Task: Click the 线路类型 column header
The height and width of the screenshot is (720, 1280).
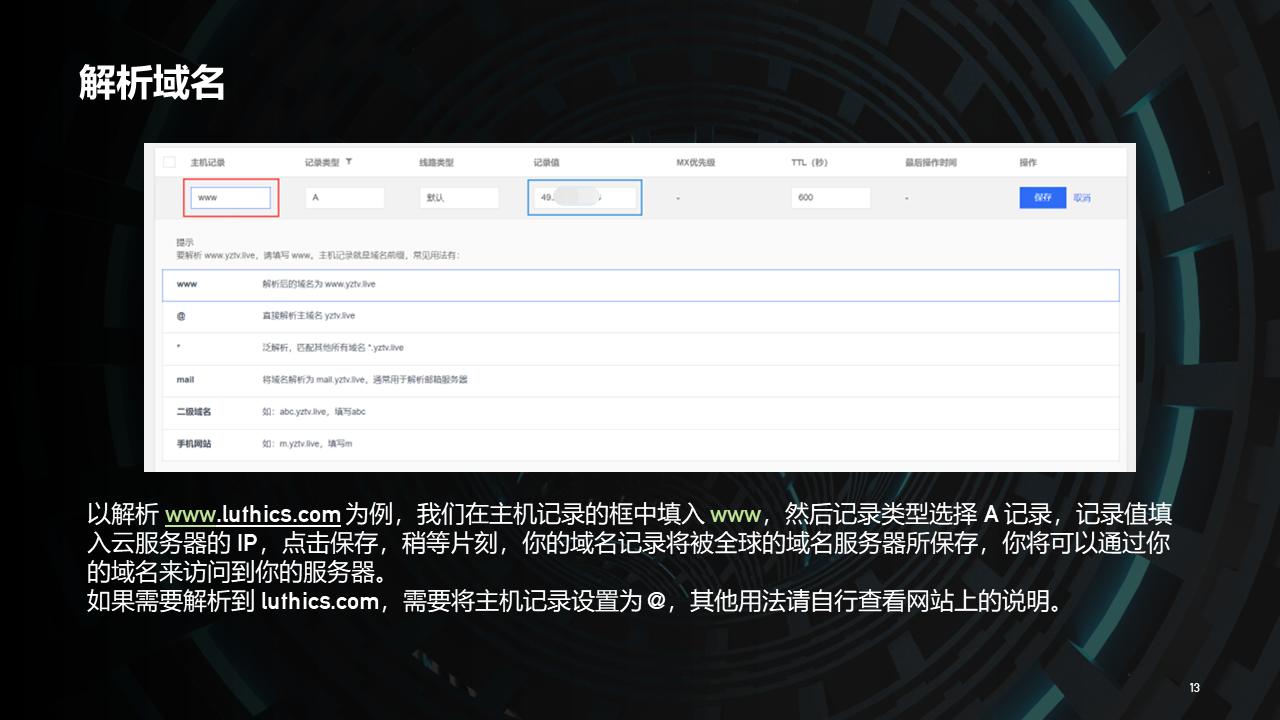Action: [437, 162]
